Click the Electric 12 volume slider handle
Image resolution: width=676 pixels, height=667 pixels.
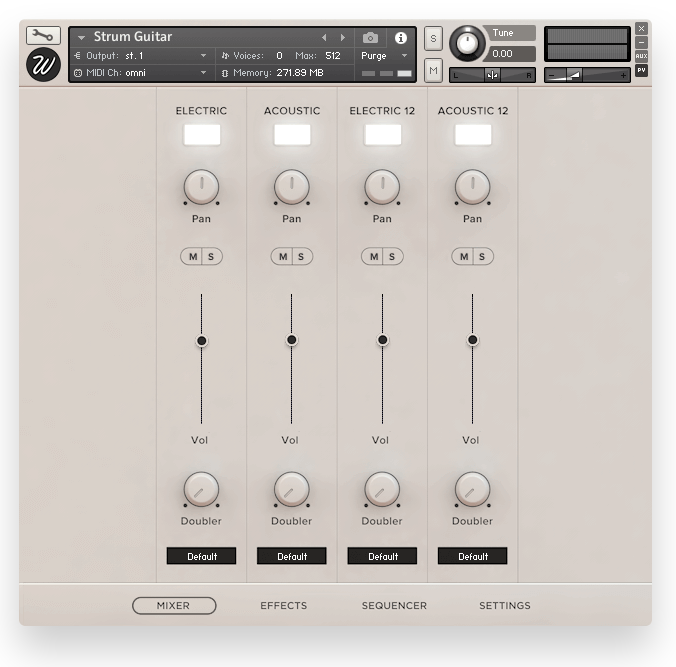pyautogui.click(x=382, y=340)
